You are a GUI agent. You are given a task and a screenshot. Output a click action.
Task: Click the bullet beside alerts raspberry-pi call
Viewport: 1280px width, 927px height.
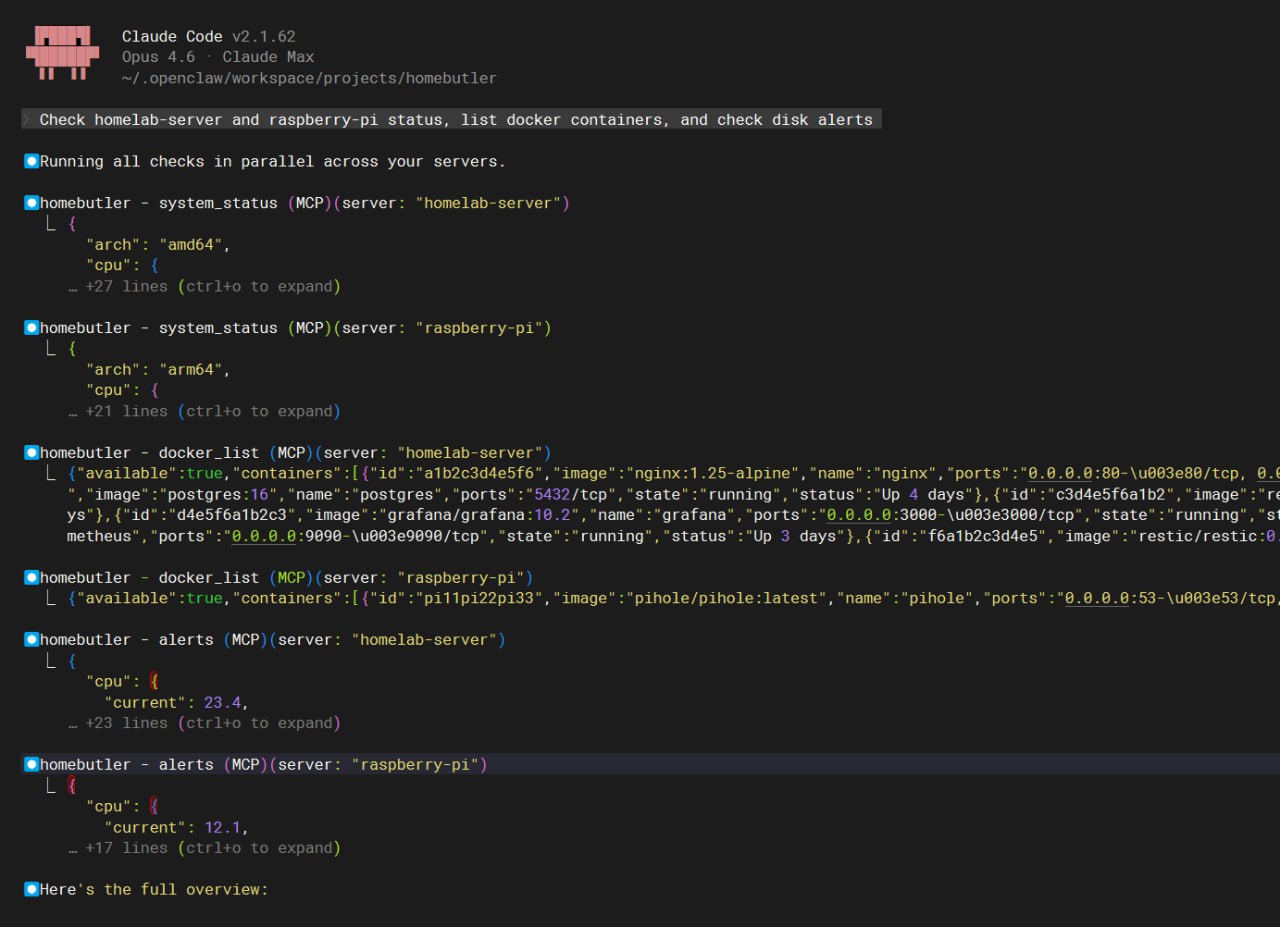click(32, 765)
